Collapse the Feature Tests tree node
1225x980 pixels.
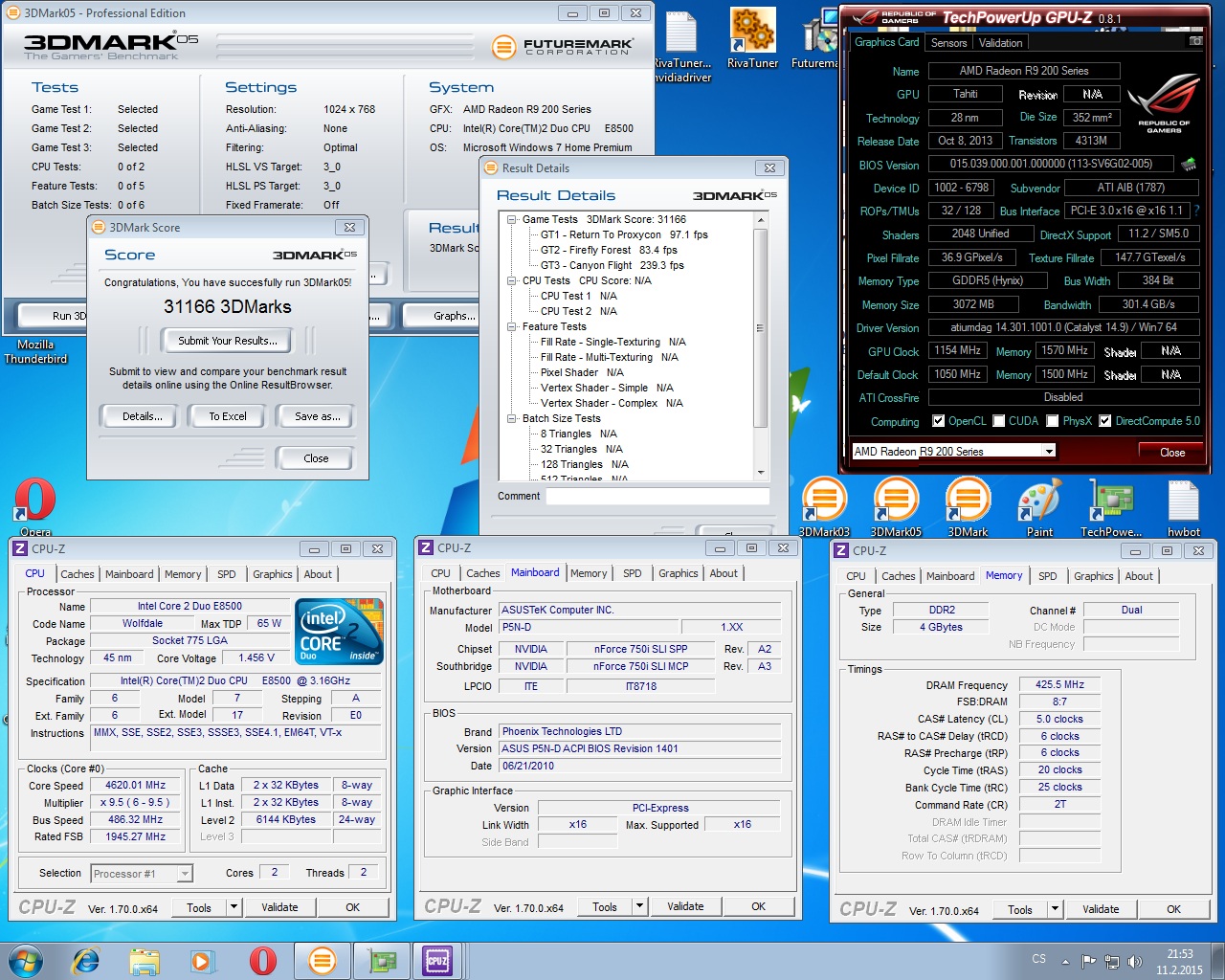coord(513,326)
